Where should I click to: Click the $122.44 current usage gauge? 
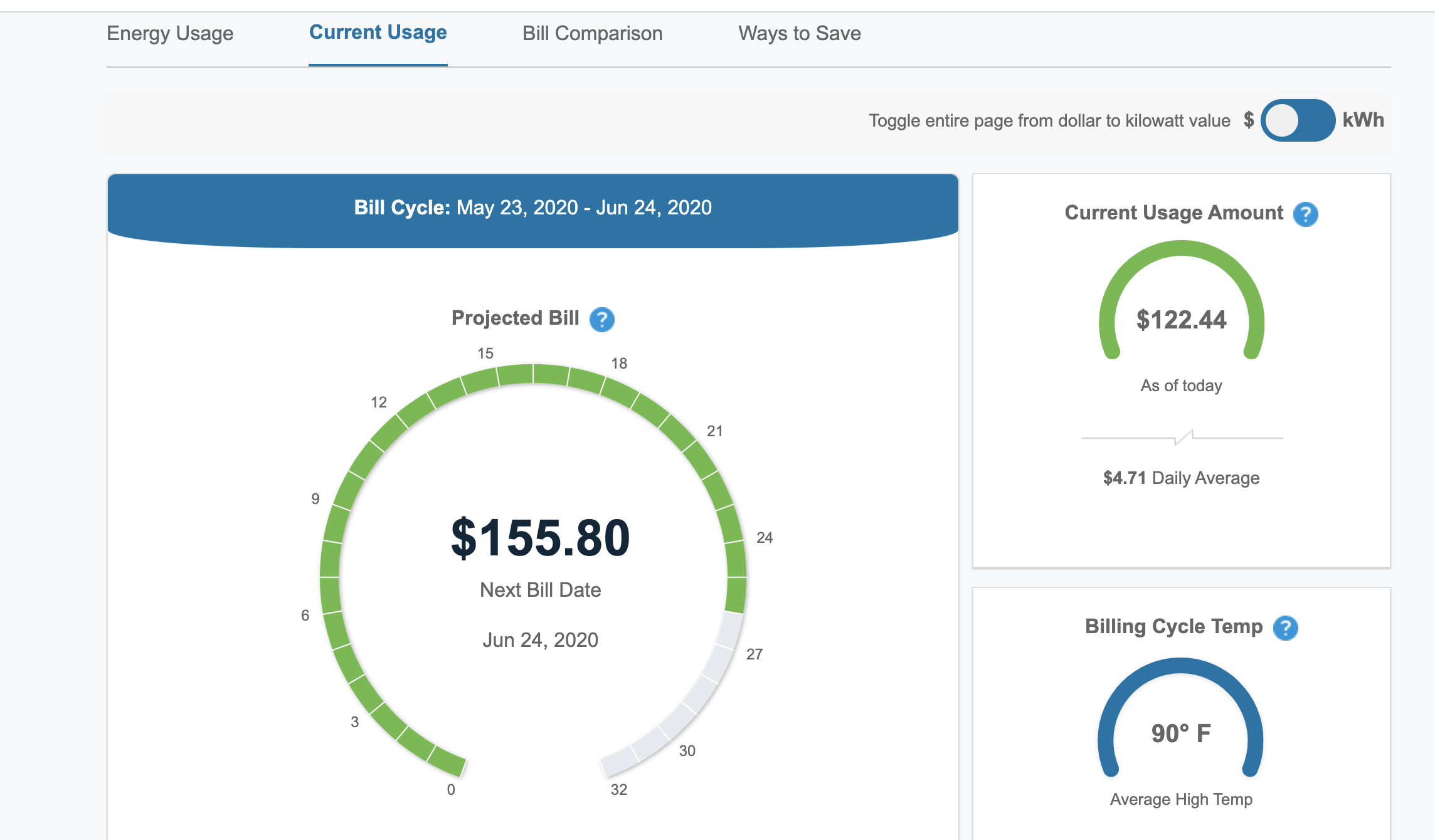[1181, 320]
